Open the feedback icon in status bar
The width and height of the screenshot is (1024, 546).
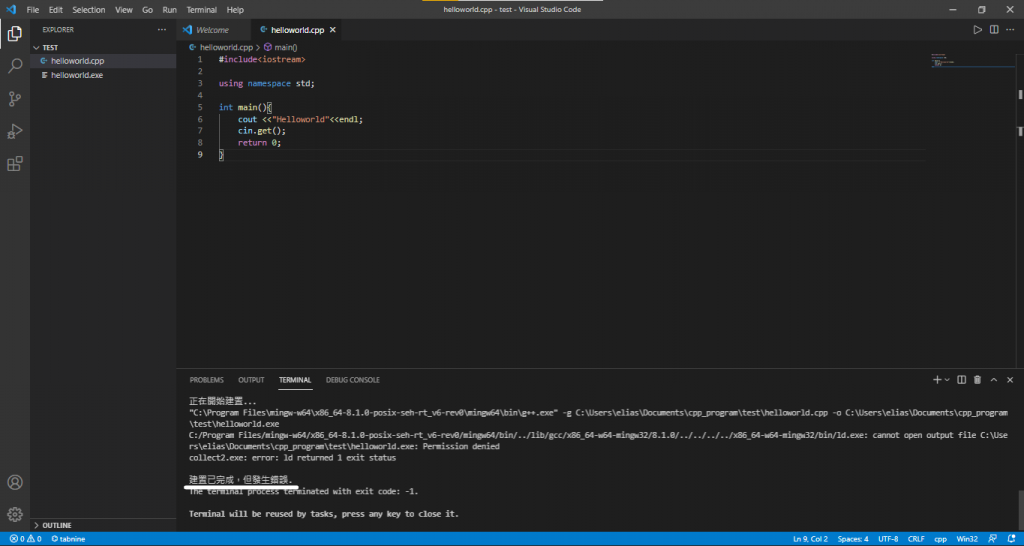click(993, 539)
